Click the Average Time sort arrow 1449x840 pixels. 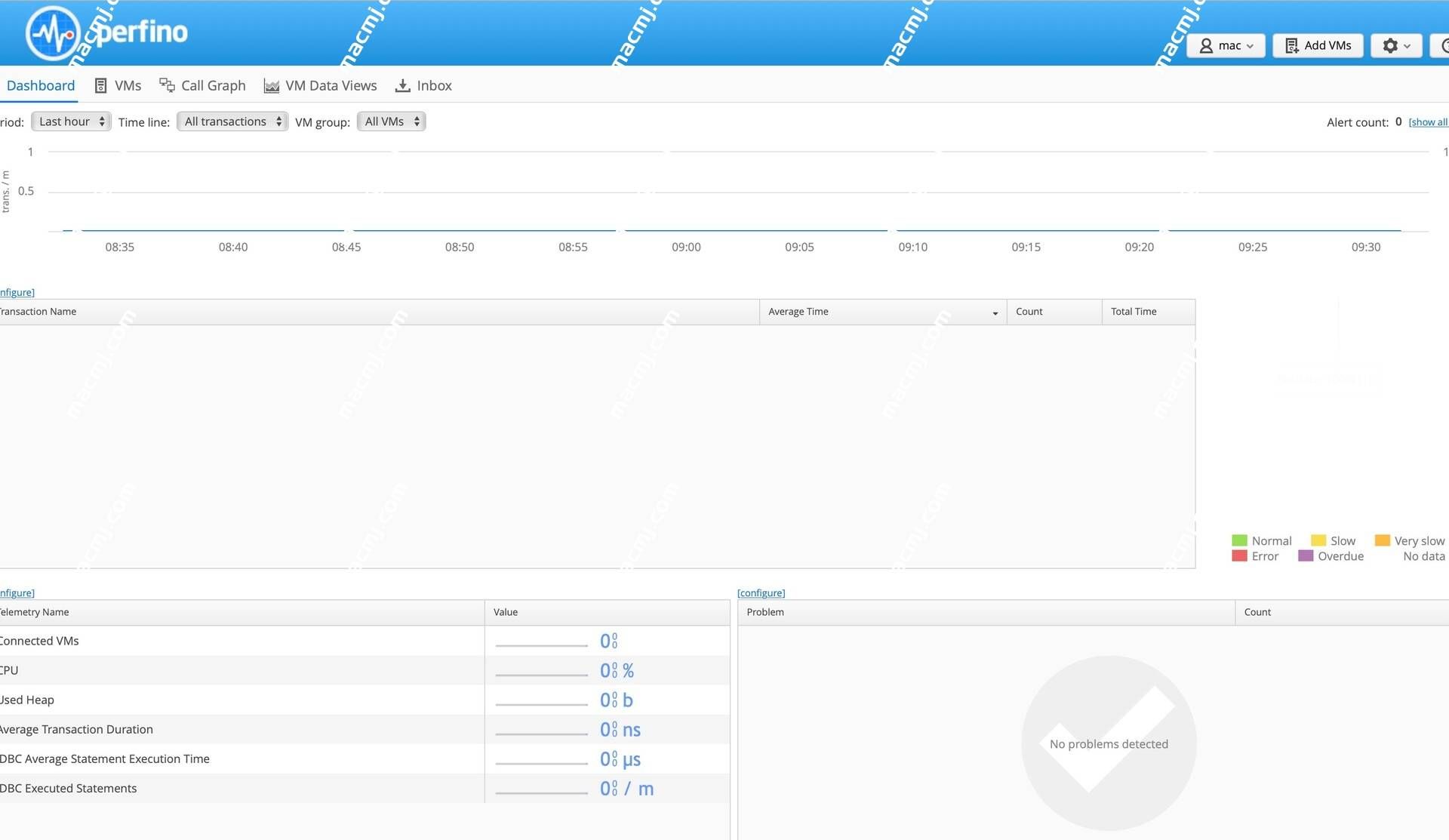[995, 313]
